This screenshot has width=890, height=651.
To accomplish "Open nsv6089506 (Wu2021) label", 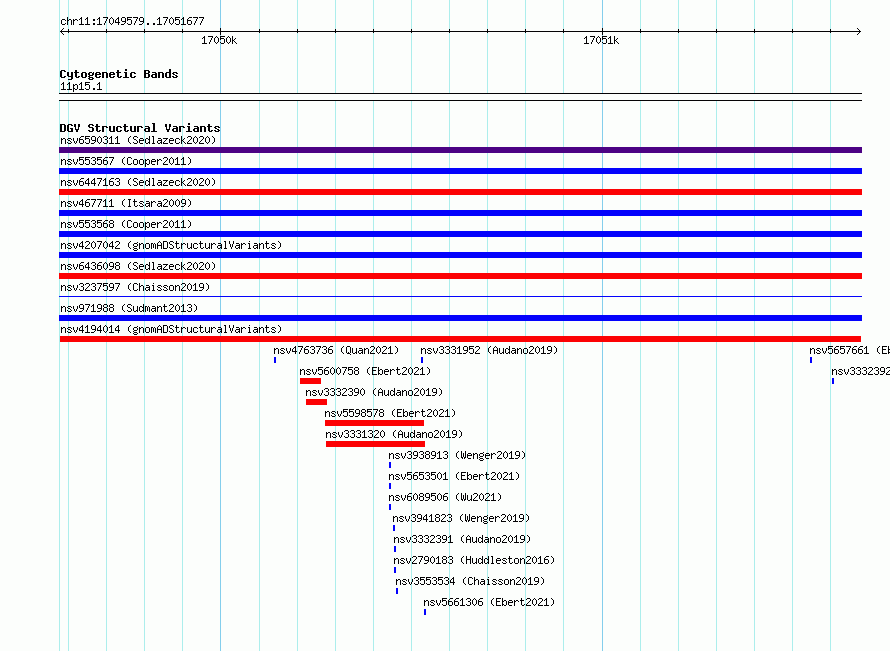I will [445, 497].
